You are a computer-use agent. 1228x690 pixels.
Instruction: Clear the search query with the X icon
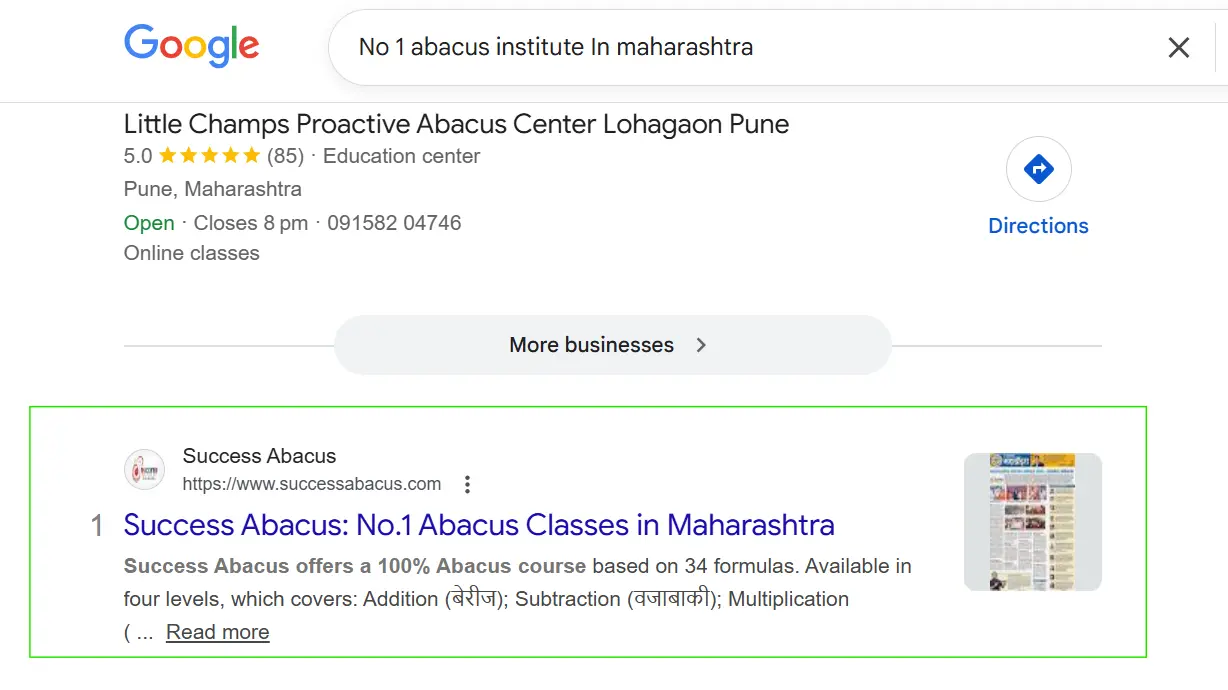1179,47
